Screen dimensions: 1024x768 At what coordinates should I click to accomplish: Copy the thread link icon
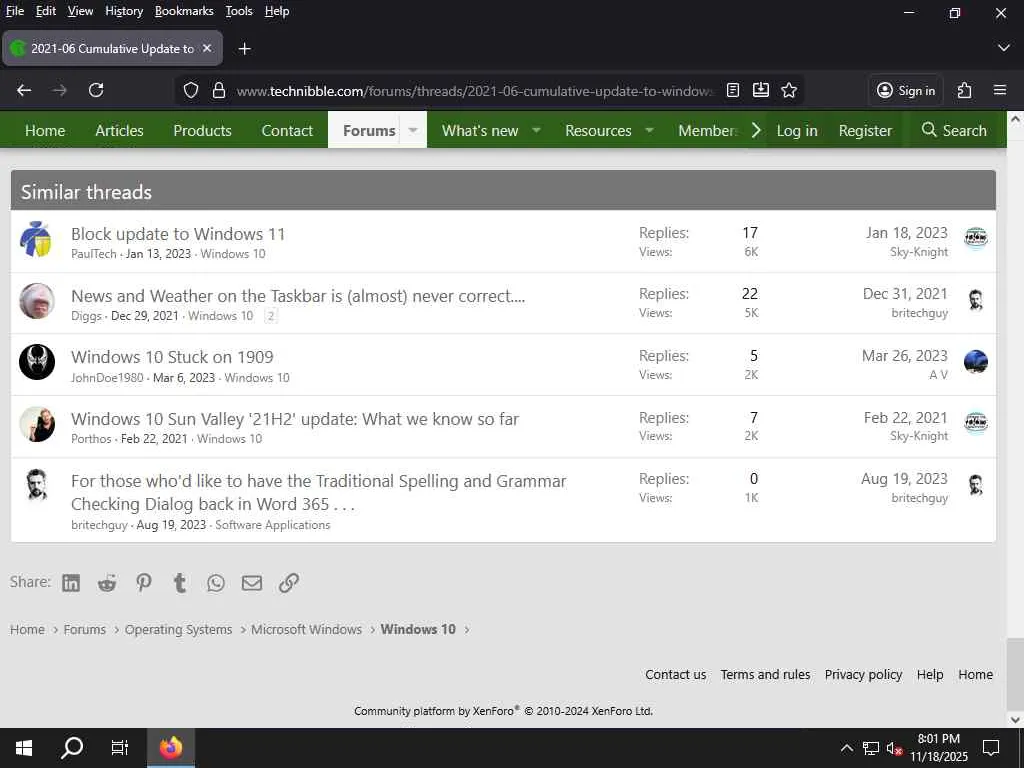click(289, 583)
